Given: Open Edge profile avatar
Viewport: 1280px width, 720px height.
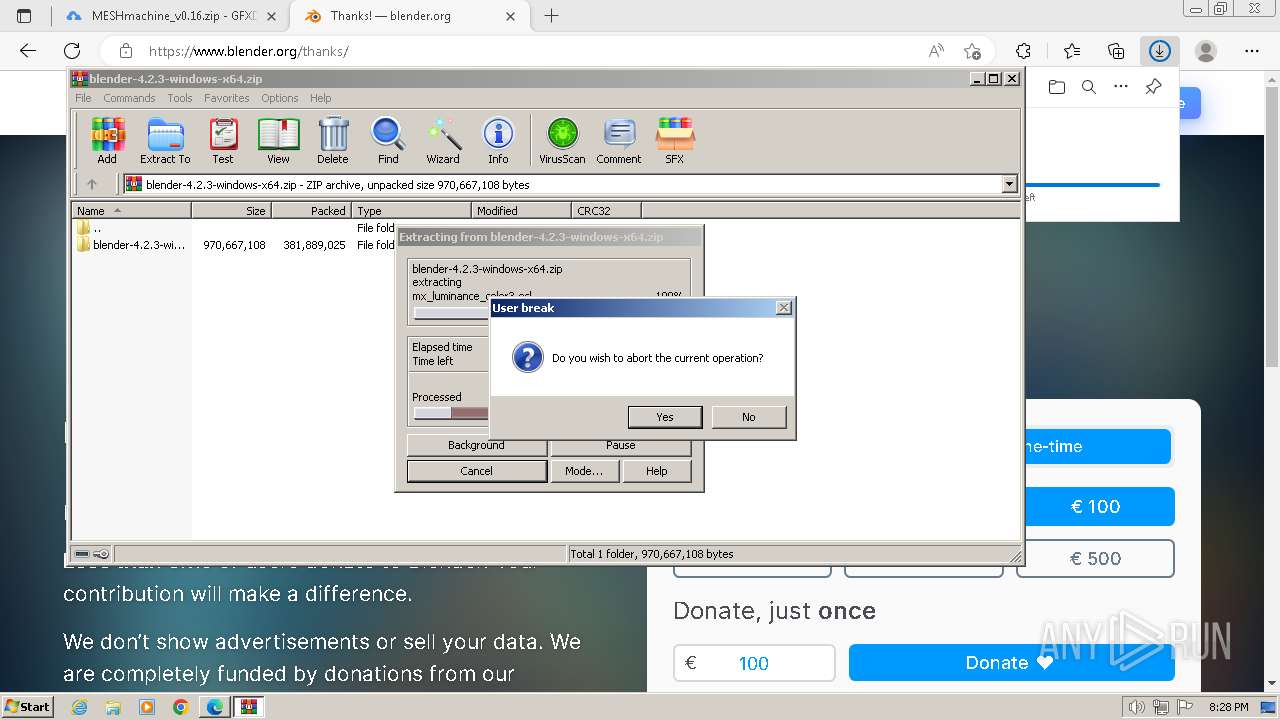Looking at the screenshot, I should [1206, 51].
